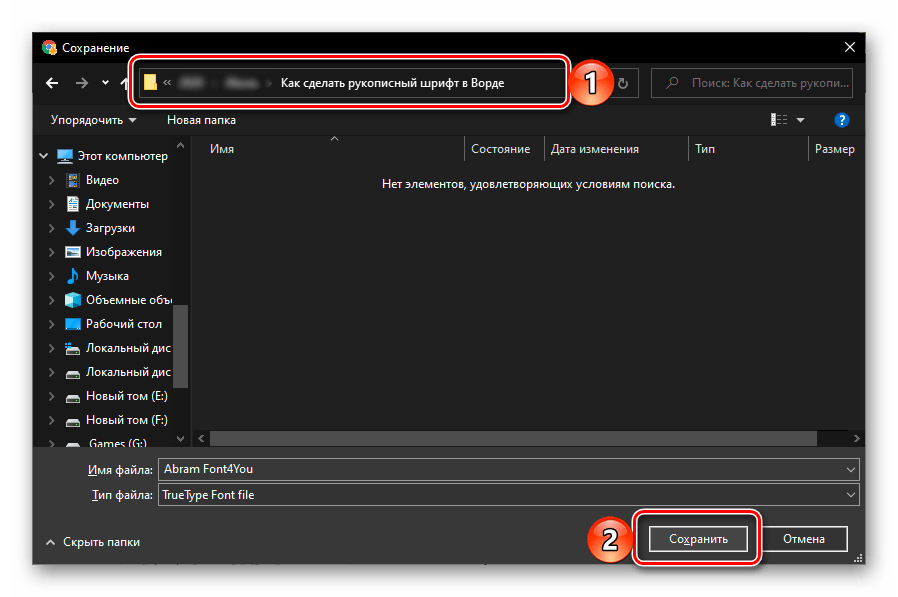898x597 pixels.
Task: Click the Refresh folder icon
Action: pos(623,84)
